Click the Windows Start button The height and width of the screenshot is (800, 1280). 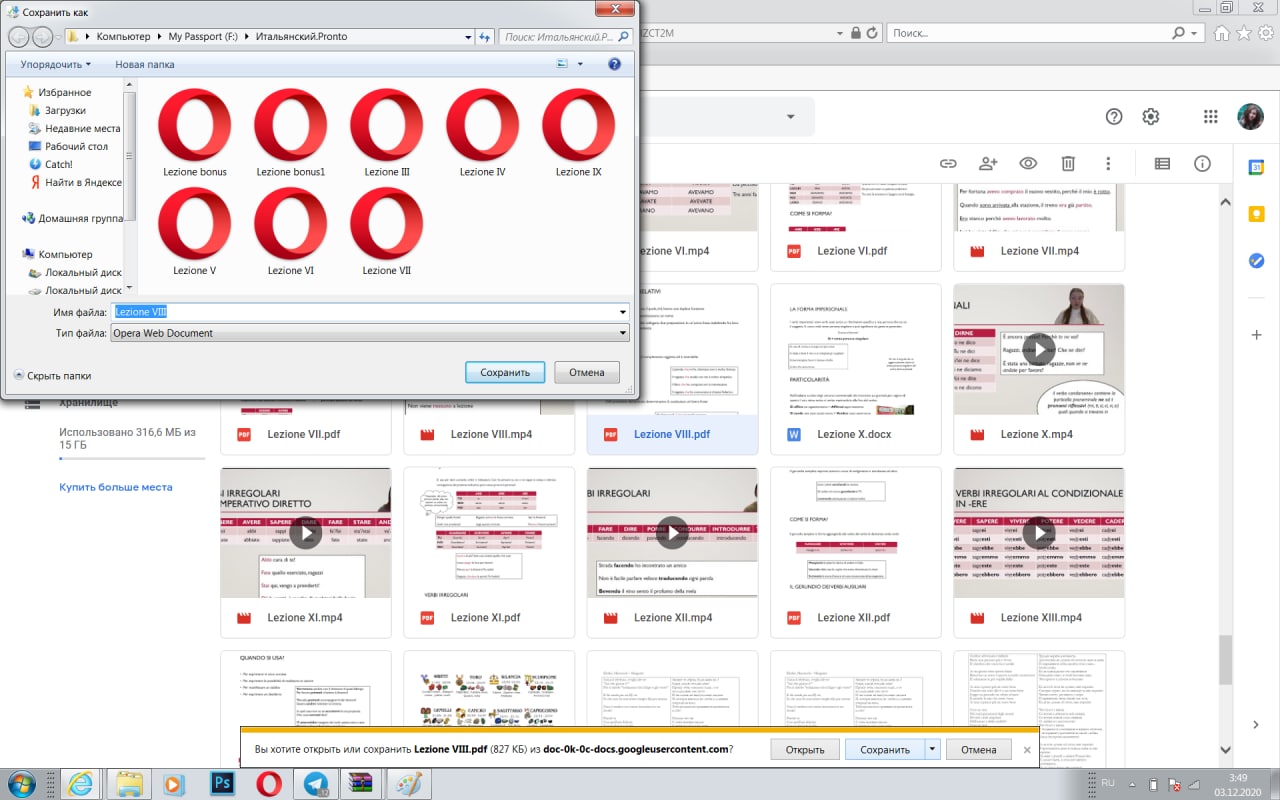(20, 783)
